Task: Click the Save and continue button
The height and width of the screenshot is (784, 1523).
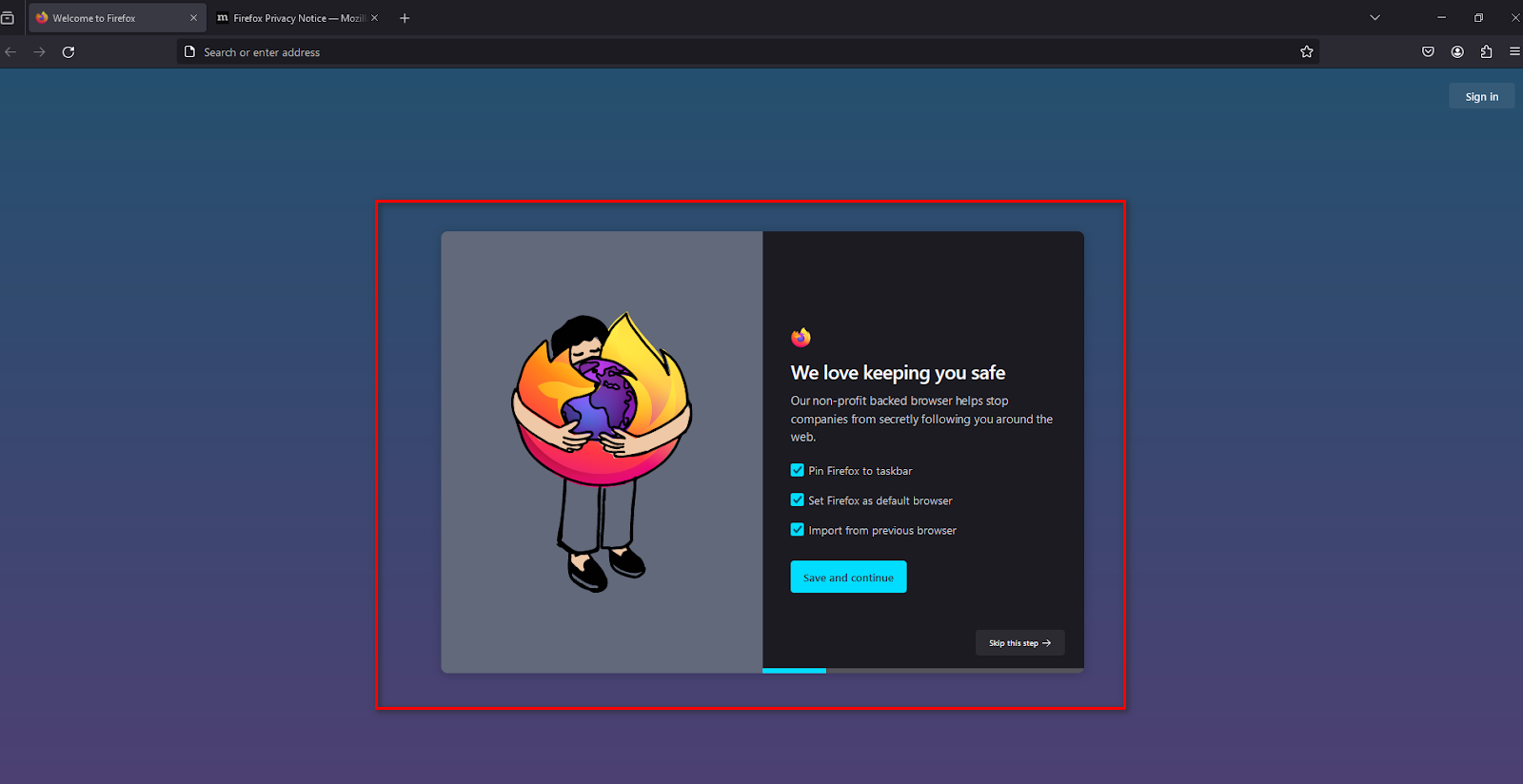Action: pyautogui.click(x=848, y=577)
